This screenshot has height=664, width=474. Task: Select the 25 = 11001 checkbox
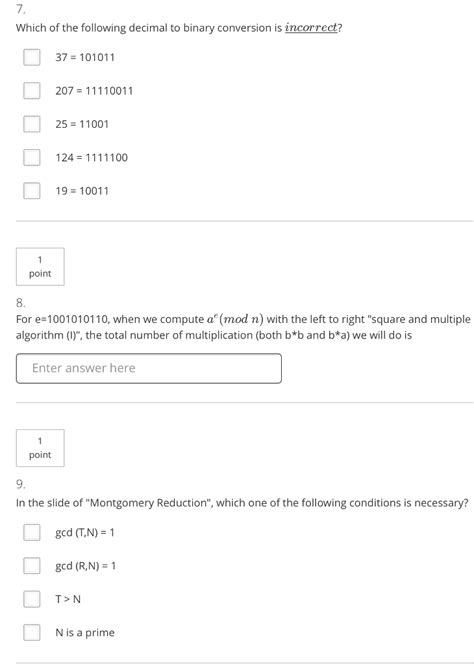point(32,124)
